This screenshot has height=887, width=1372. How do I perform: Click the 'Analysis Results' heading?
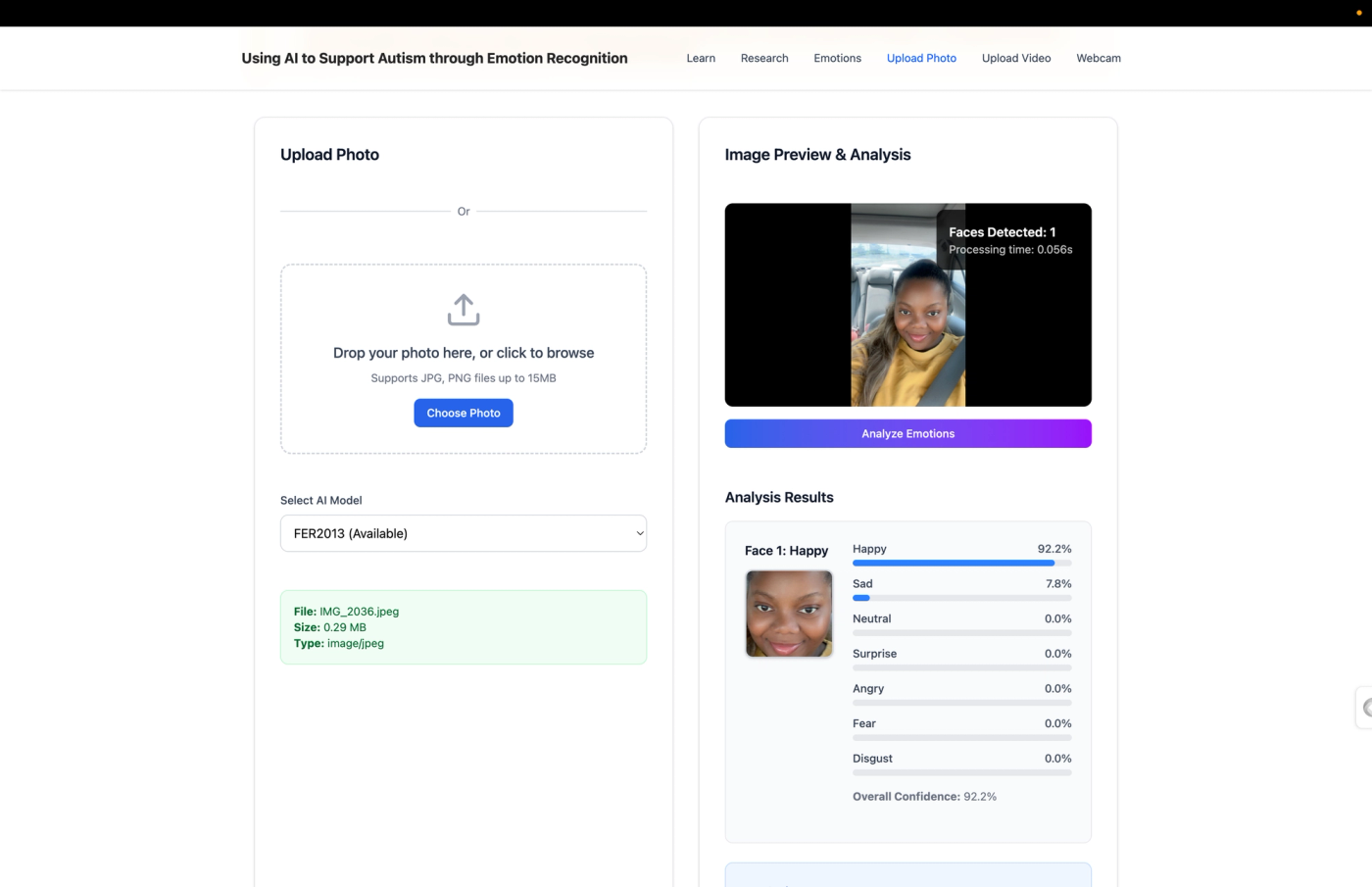779,498
